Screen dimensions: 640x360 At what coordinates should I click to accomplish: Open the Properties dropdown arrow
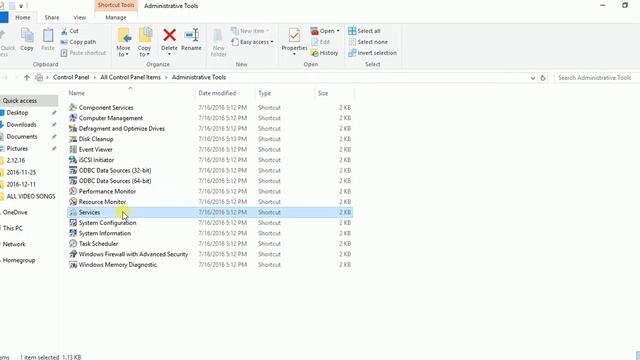[294, 54]
